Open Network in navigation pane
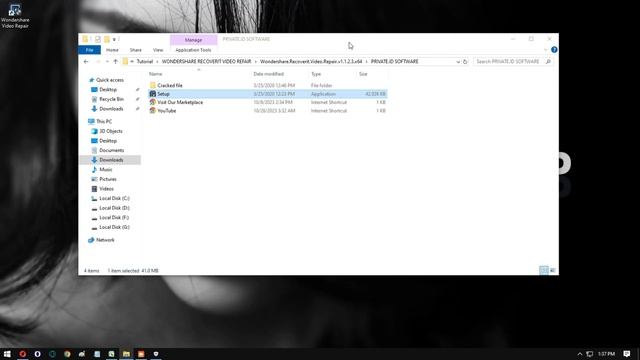 pyautogui.click(x=105, y=240)
